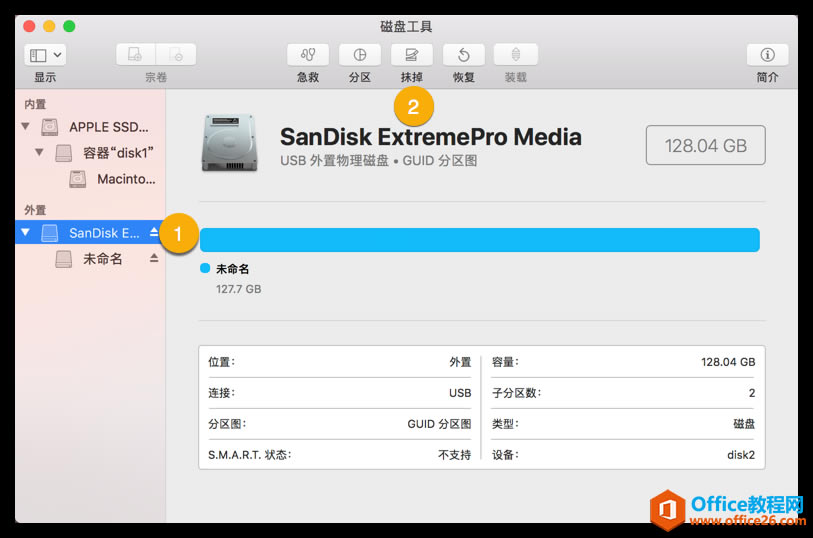Click the disk1 container icon
The image size is (813, 538).
pos(64,153)
